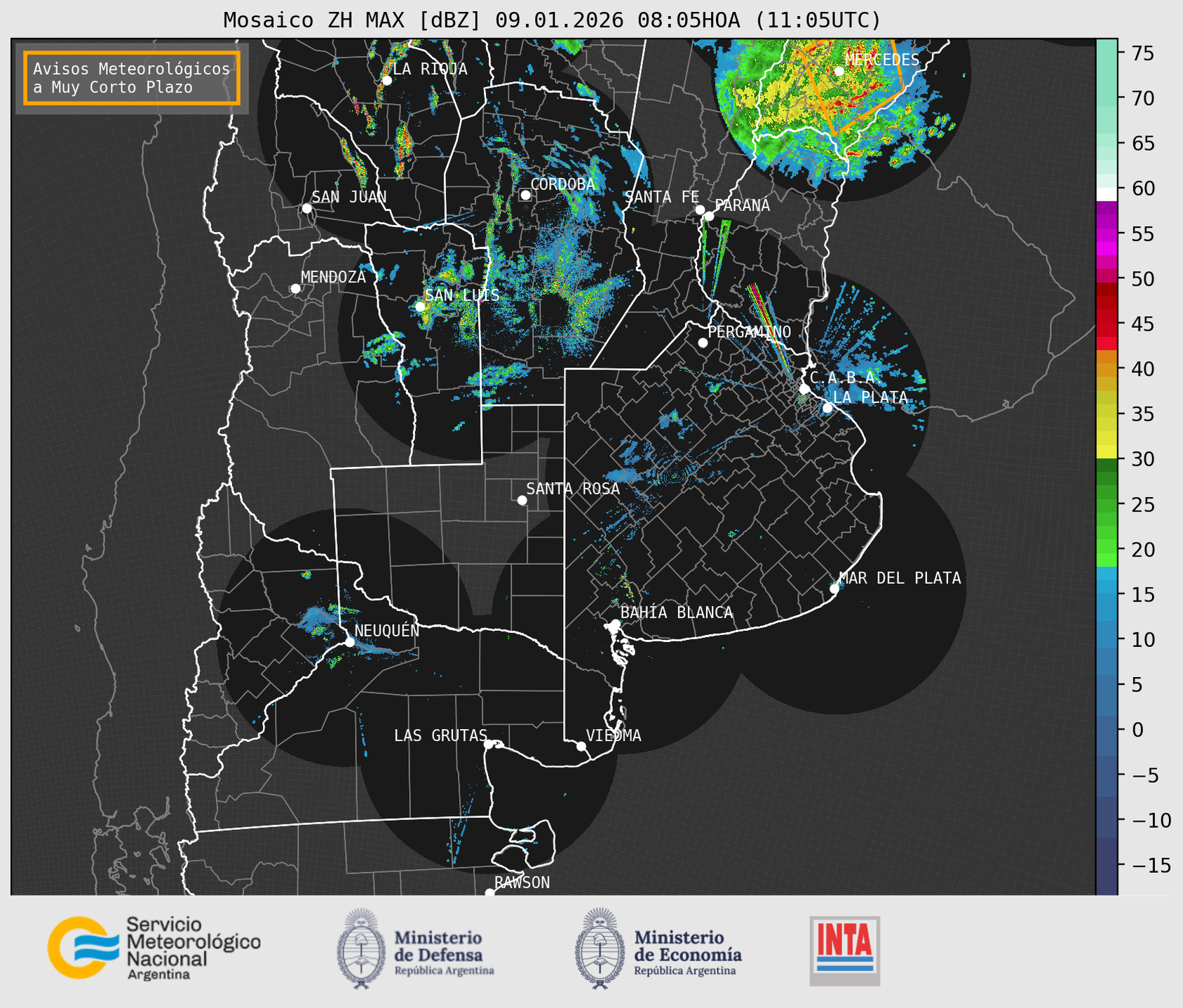
Task: Click the Avisos Meteorológicos a Muy Corto Plazo box
Action: [132, 78]
